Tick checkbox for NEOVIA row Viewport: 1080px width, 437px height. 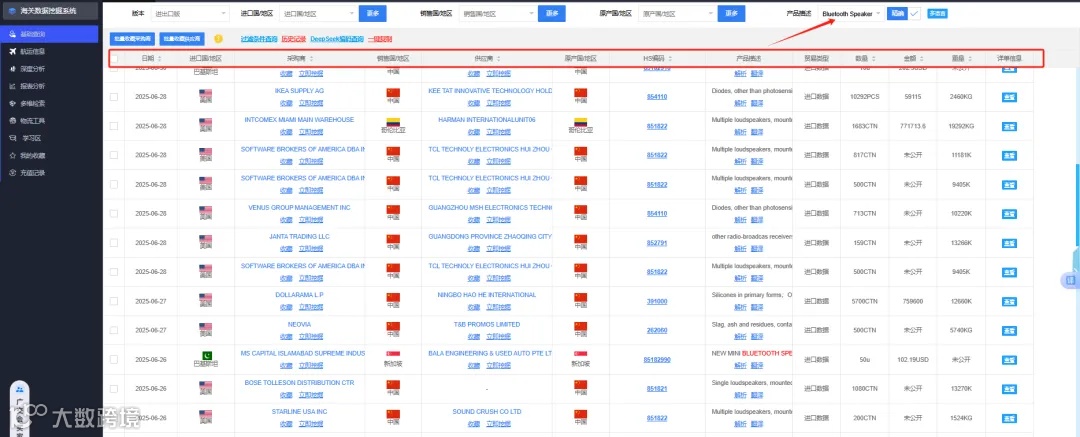point(114,330)
